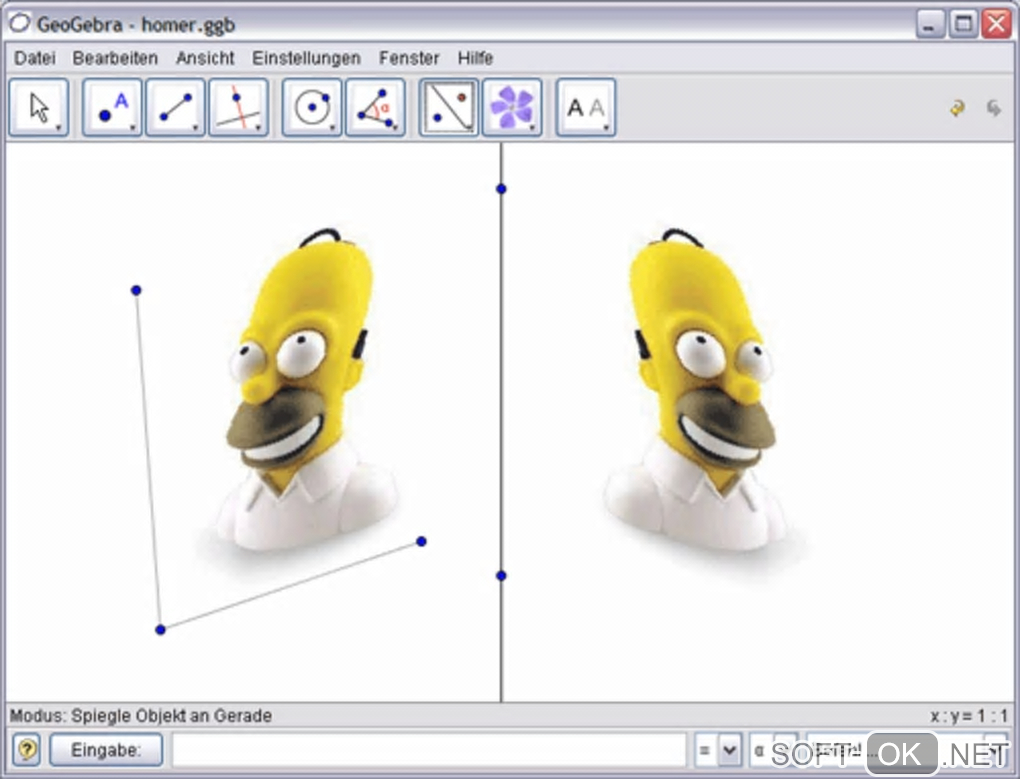Click the bottom corner blue point of the polyline

tap(161, 629)
